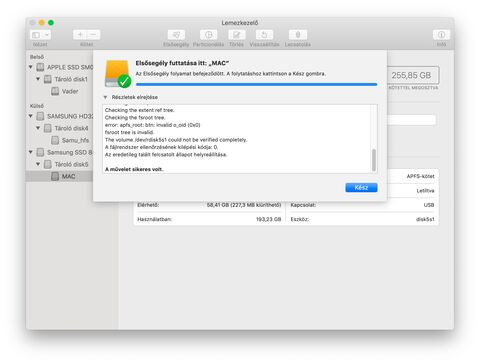Click the Külső sidebar section header

point(37,106)
